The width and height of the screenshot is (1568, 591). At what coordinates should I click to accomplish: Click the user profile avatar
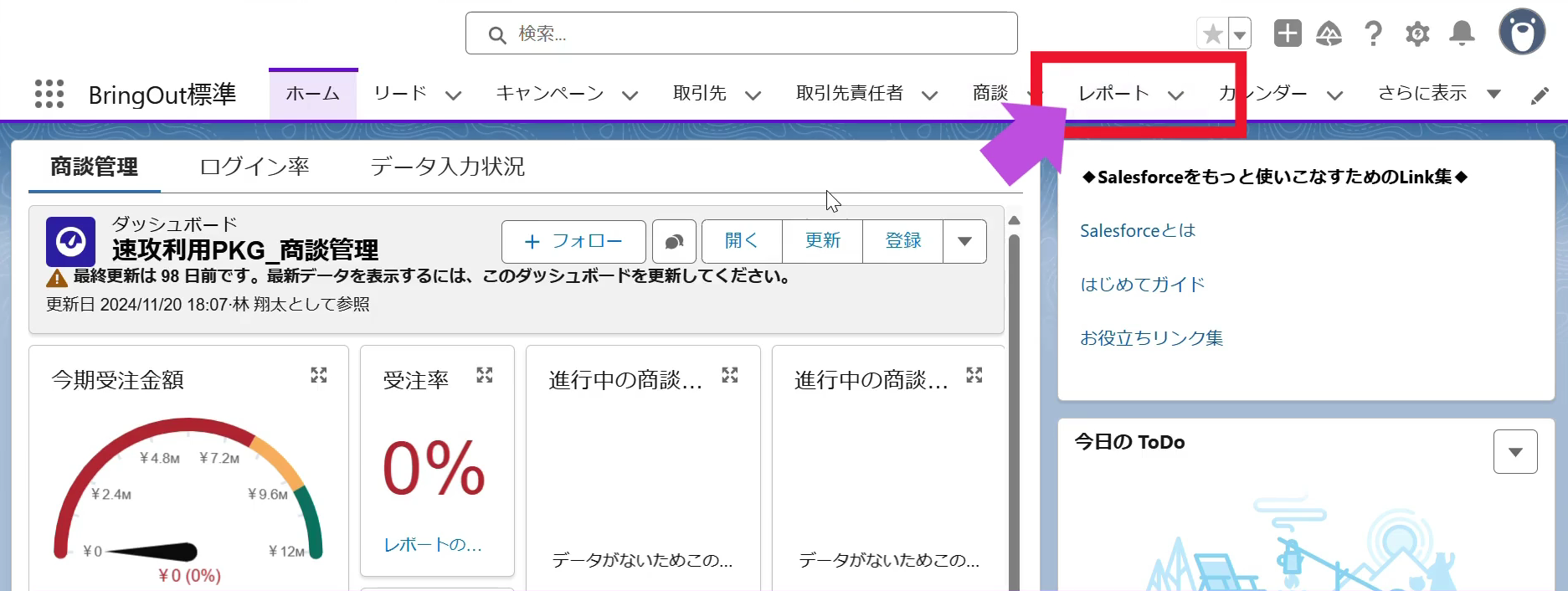click(x=1521, y=33)
